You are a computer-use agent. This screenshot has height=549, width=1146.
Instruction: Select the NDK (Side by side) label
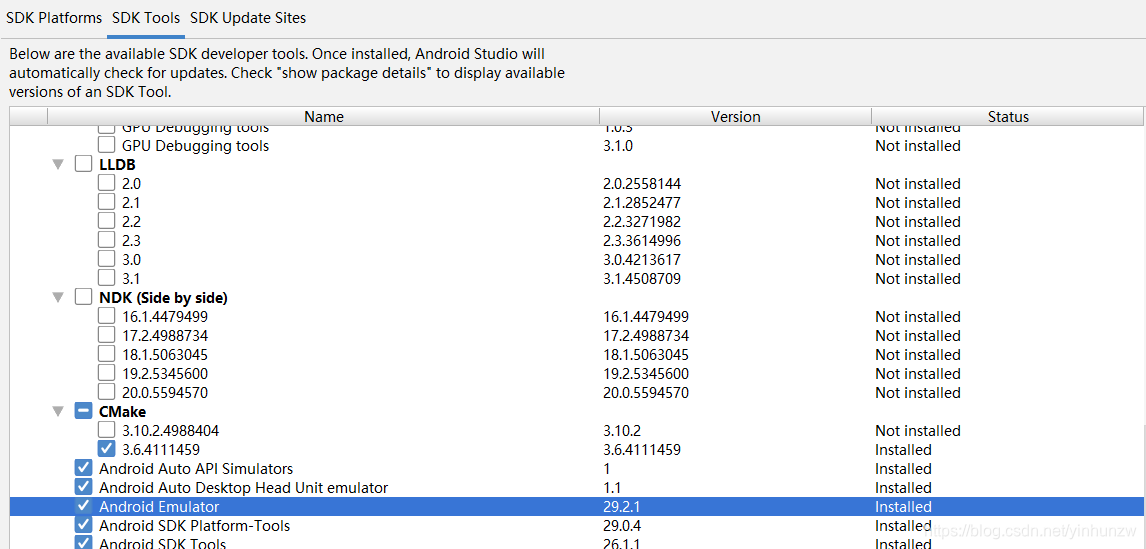(163, 298)
